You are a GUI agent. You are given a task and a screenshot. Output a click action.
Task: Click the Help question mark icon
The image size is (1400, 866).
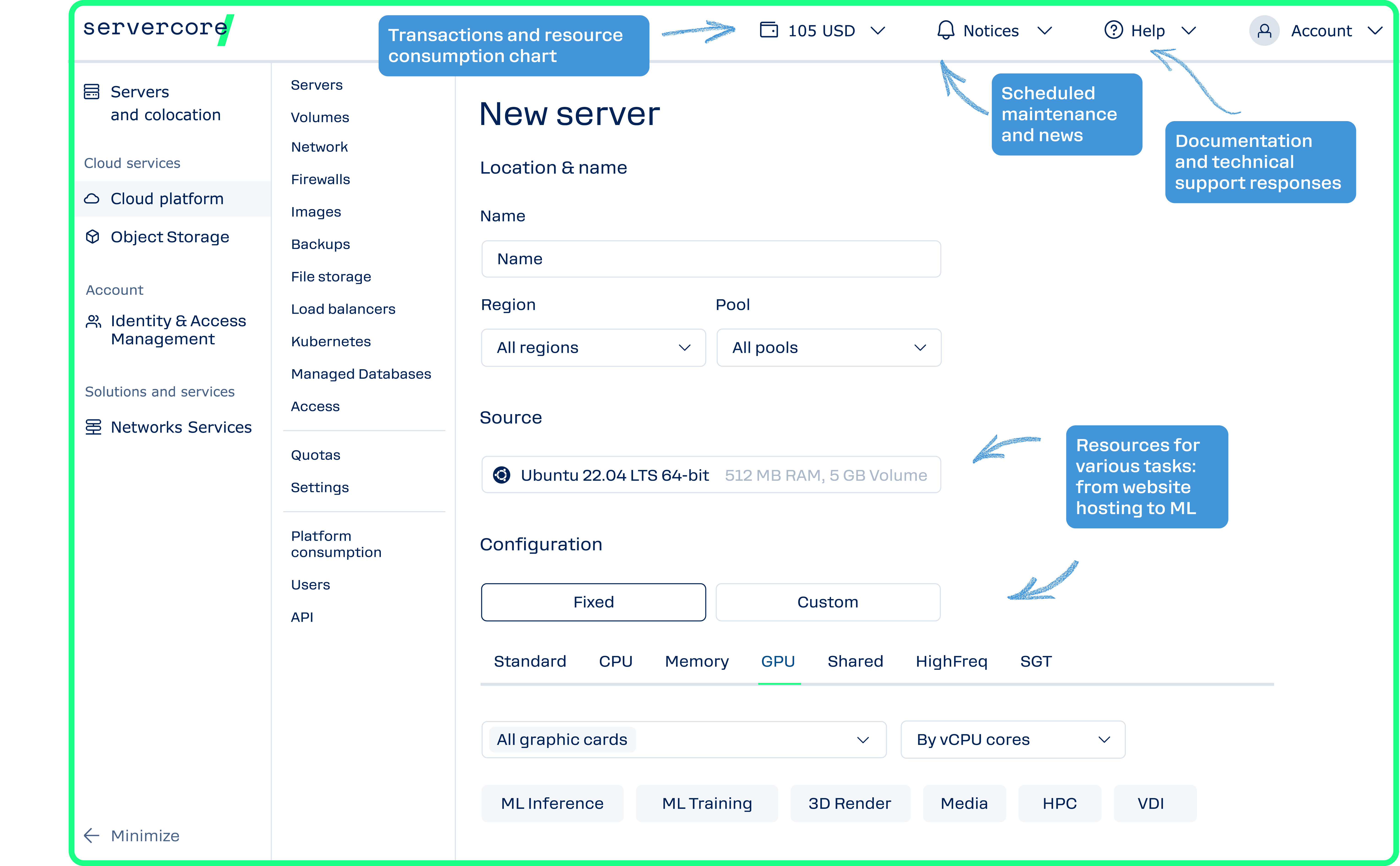coord(1113,30)
